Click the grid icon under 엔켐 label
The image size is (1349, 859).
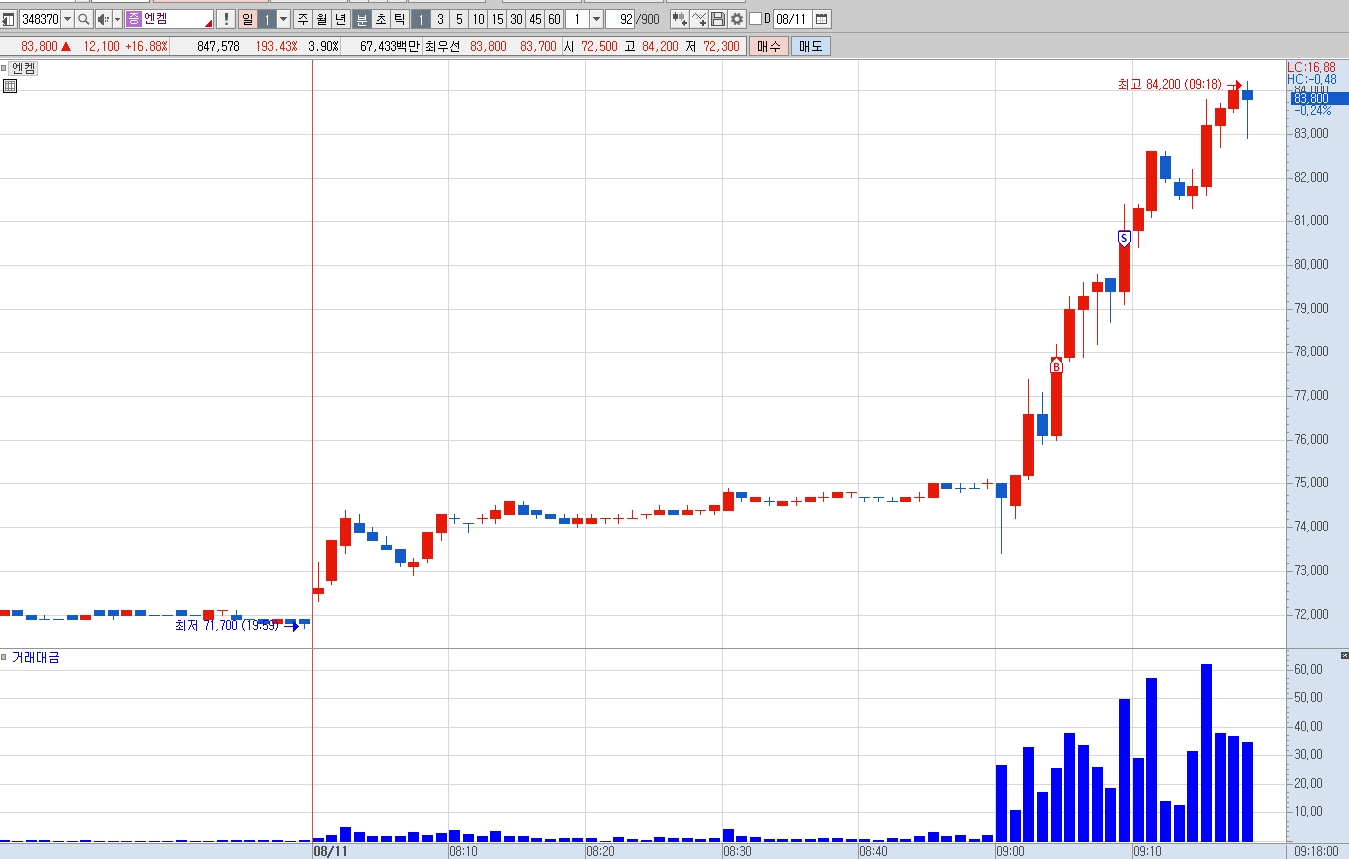(10, 86)
